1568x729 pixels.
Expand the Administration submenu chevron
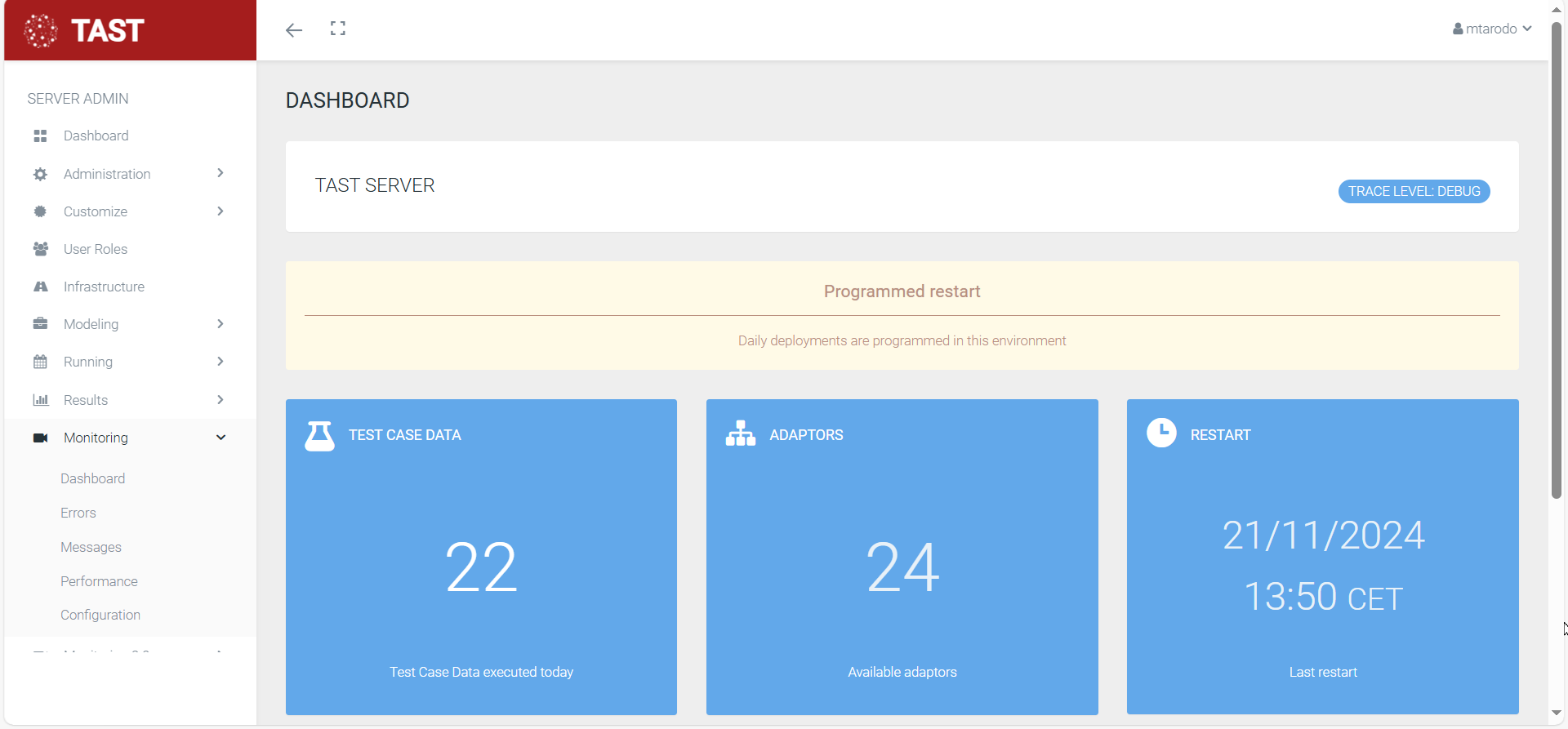(x=220, y=173)
